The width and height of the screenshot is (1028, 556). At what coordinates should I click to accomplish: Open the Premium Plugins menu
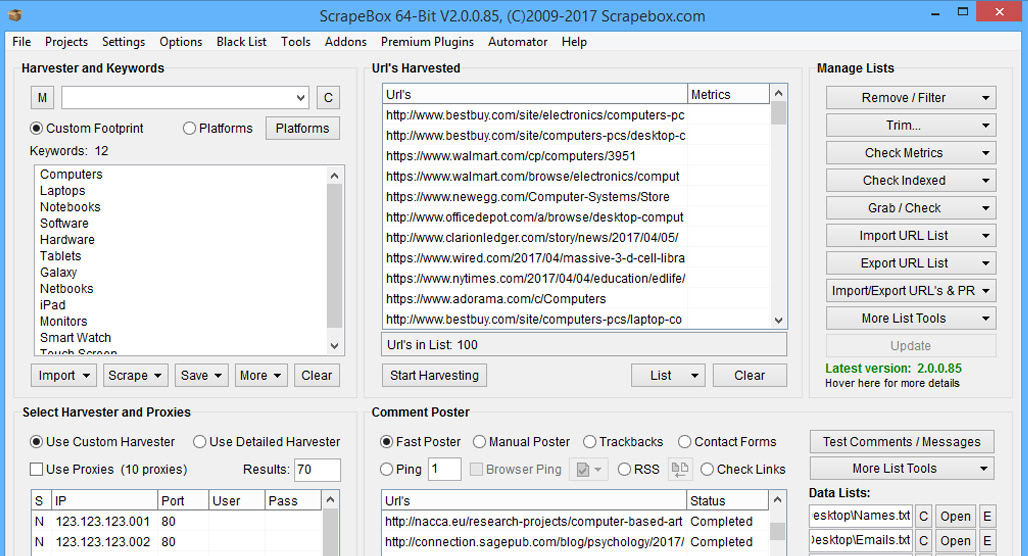(x=427, y=42)
